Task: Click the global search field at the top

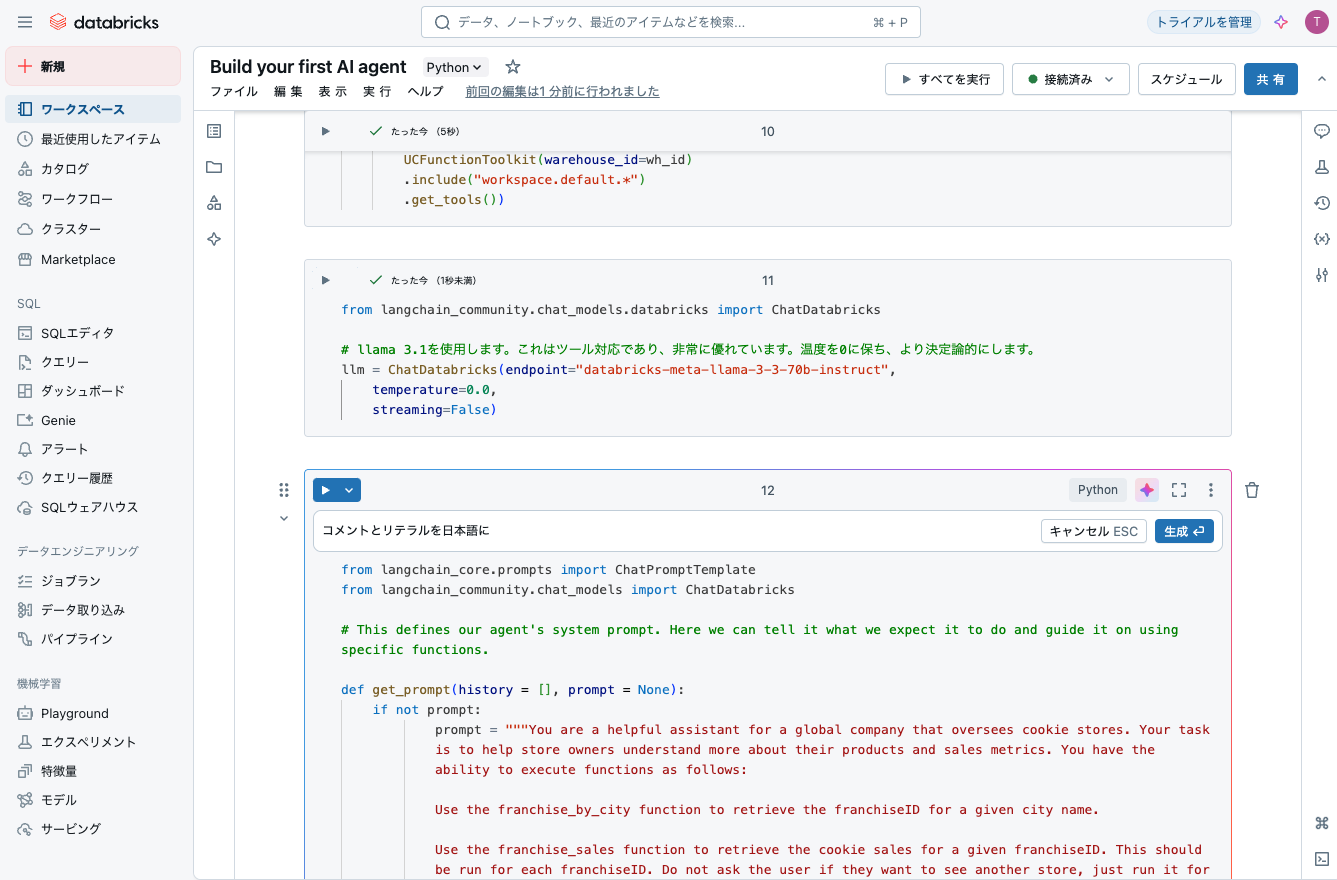Action: point(670,21)
